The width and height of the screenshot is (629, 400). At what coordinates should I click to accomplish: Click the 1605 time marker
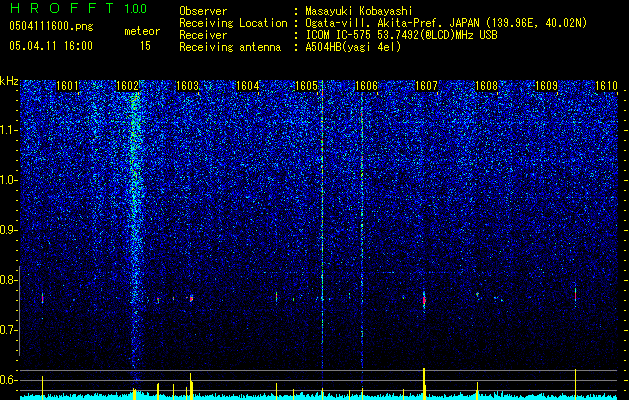(x=306, y=85)
